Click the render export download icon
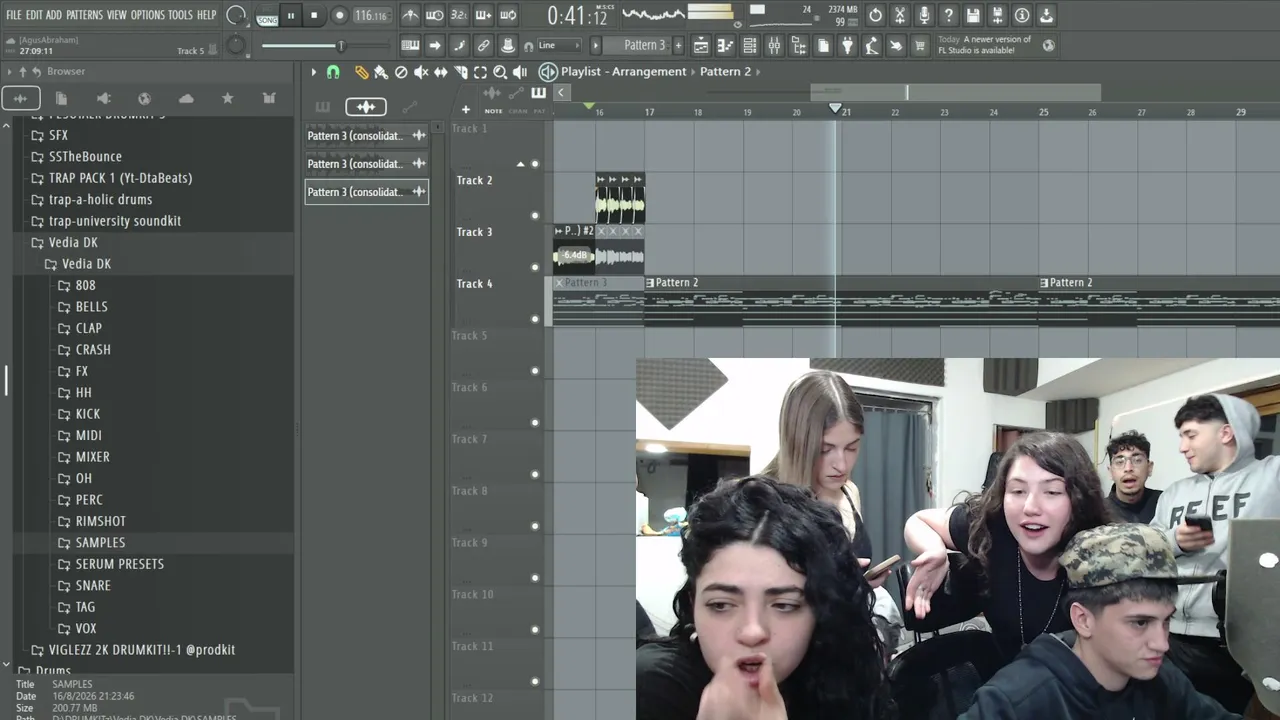1280x720 pixels. 1046,15
